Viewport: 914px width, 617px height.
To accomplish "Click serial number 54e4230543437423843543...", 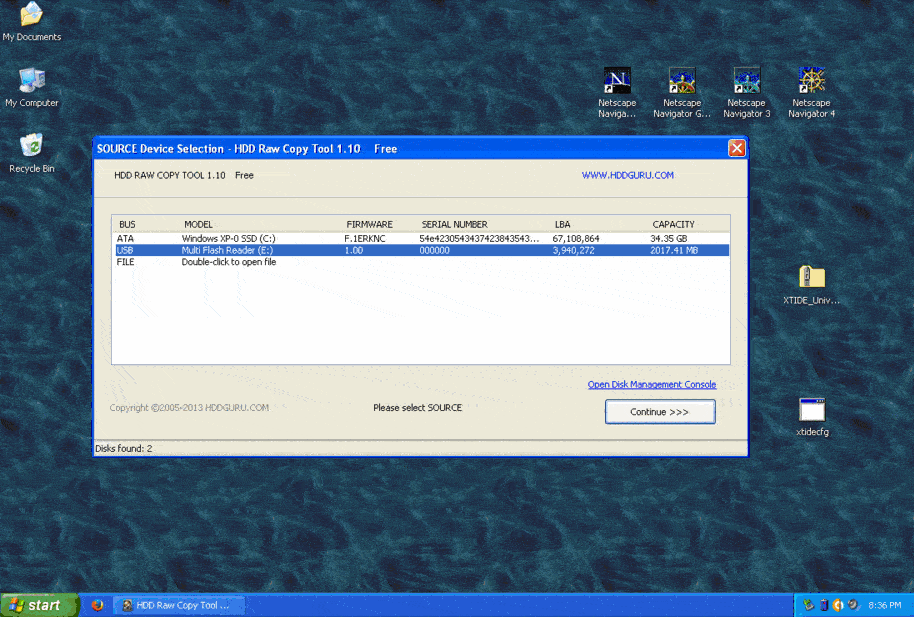I will coord(479,239).
